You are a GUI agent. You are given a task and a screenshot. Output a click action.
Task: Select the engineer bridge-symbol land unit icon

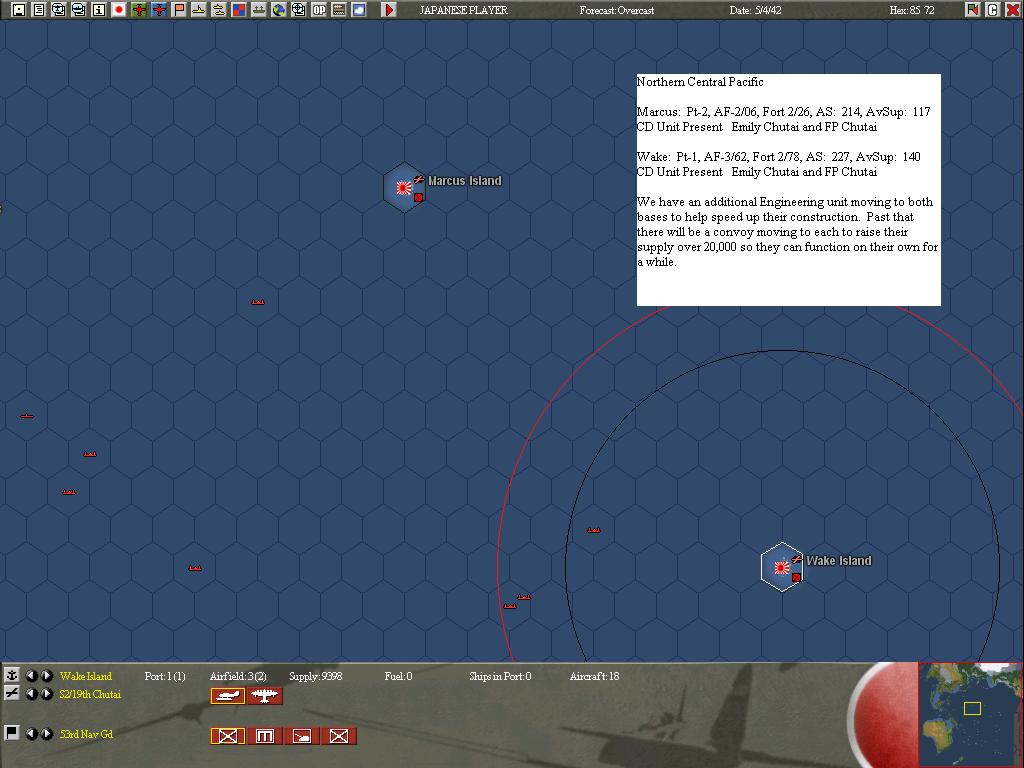[x=264, y=736]
